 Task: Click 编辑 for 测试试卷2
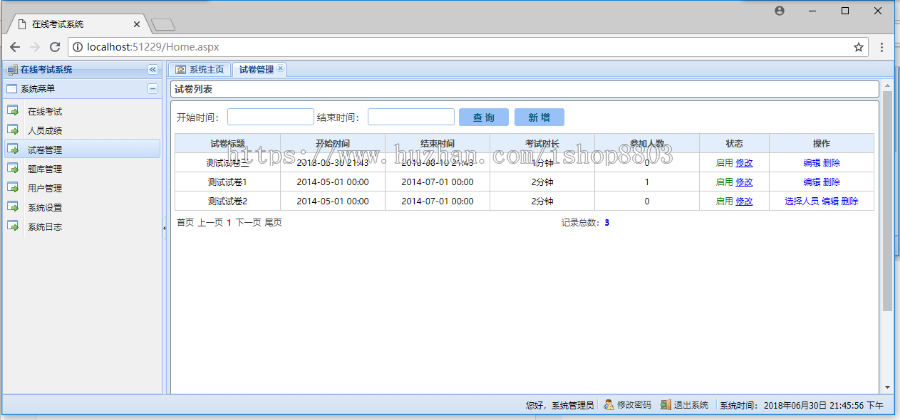[830, 201]
